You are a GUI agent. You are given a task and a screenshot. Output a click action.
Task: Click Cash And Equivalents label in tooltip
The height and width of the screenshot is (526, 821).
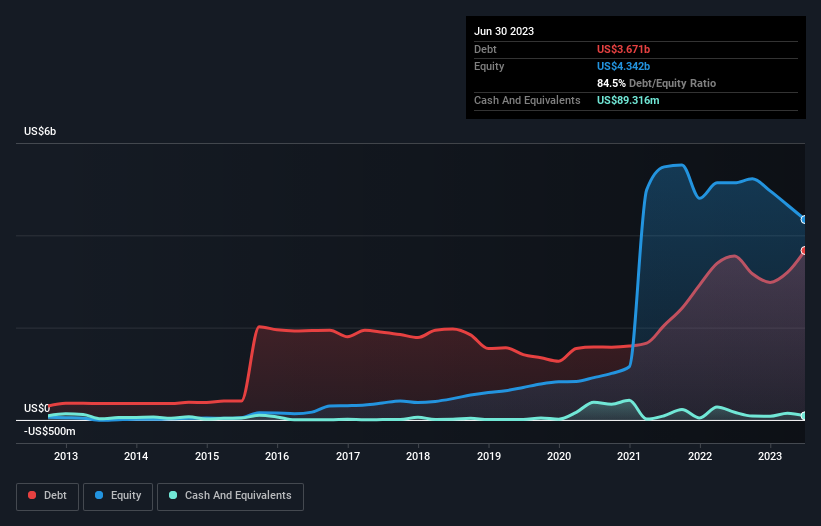[527, 100]
